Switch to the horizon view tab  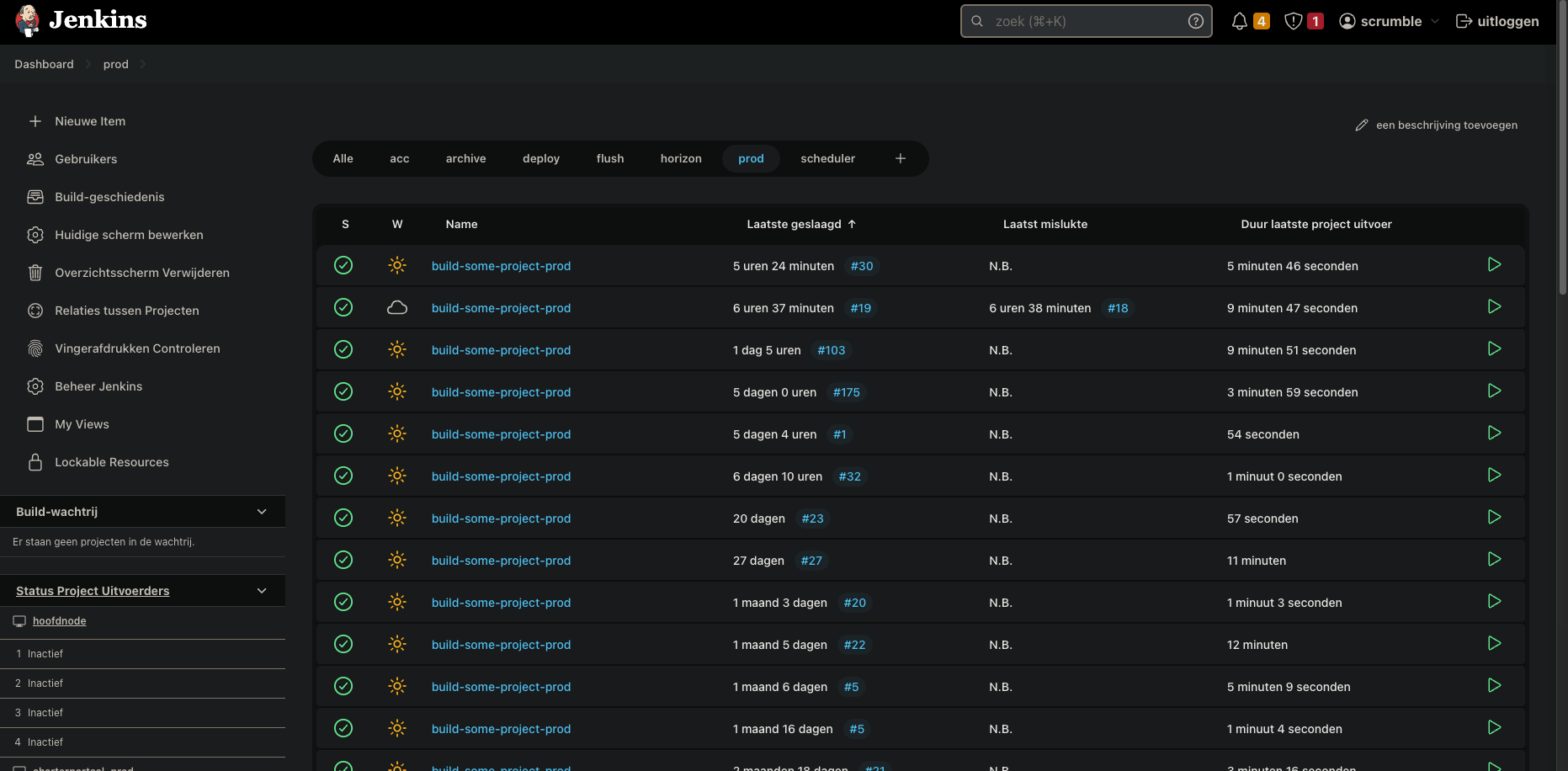point(681,158)
